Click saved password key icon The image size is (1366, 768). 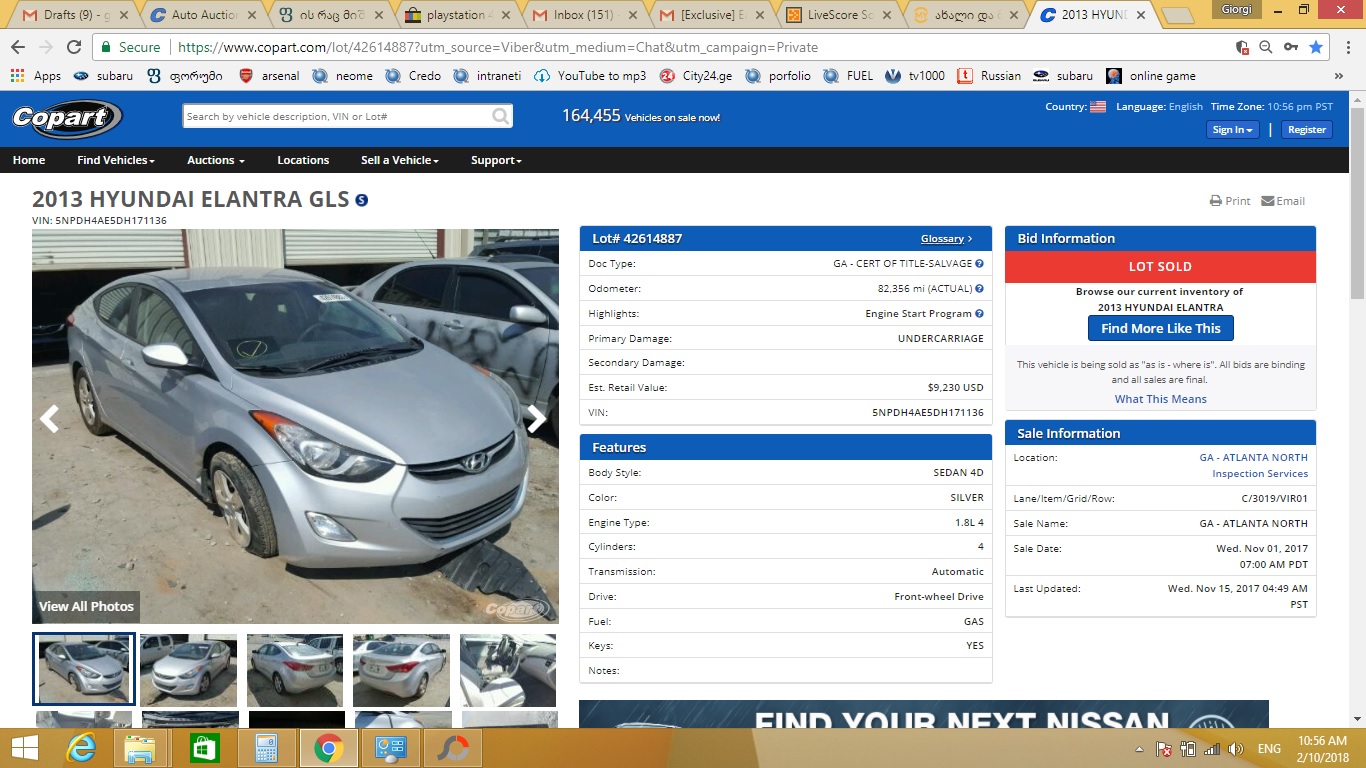[x=1291, y=47]
